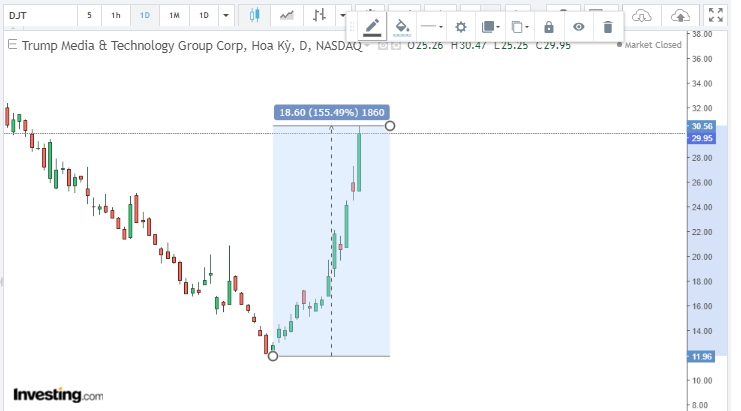
Task: Select the candlestick chart style icon
Action: tap(254, 16)
